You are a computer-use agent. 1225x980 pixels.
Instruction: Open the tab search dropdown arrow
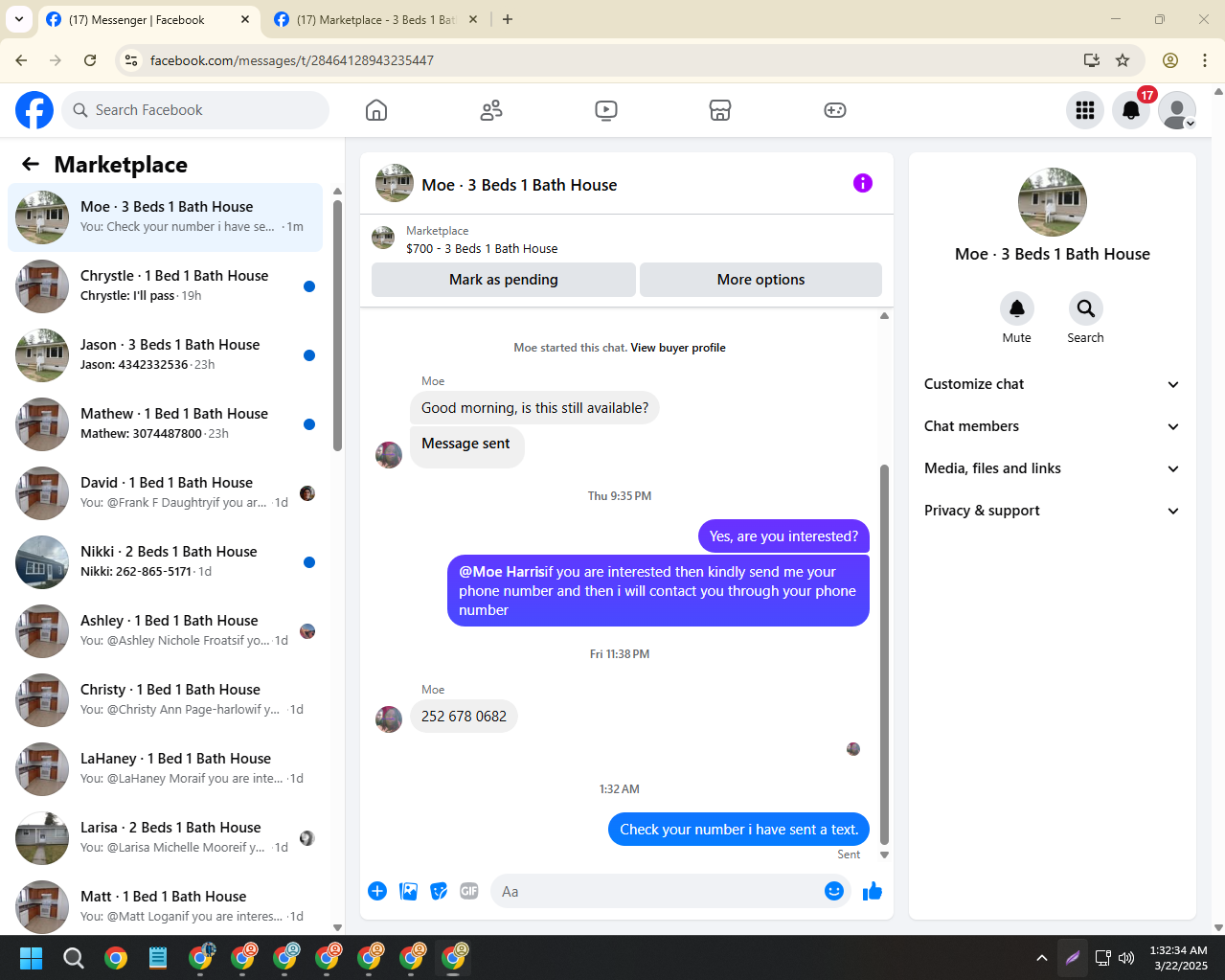pyautogui.click(x=18, y=19)
